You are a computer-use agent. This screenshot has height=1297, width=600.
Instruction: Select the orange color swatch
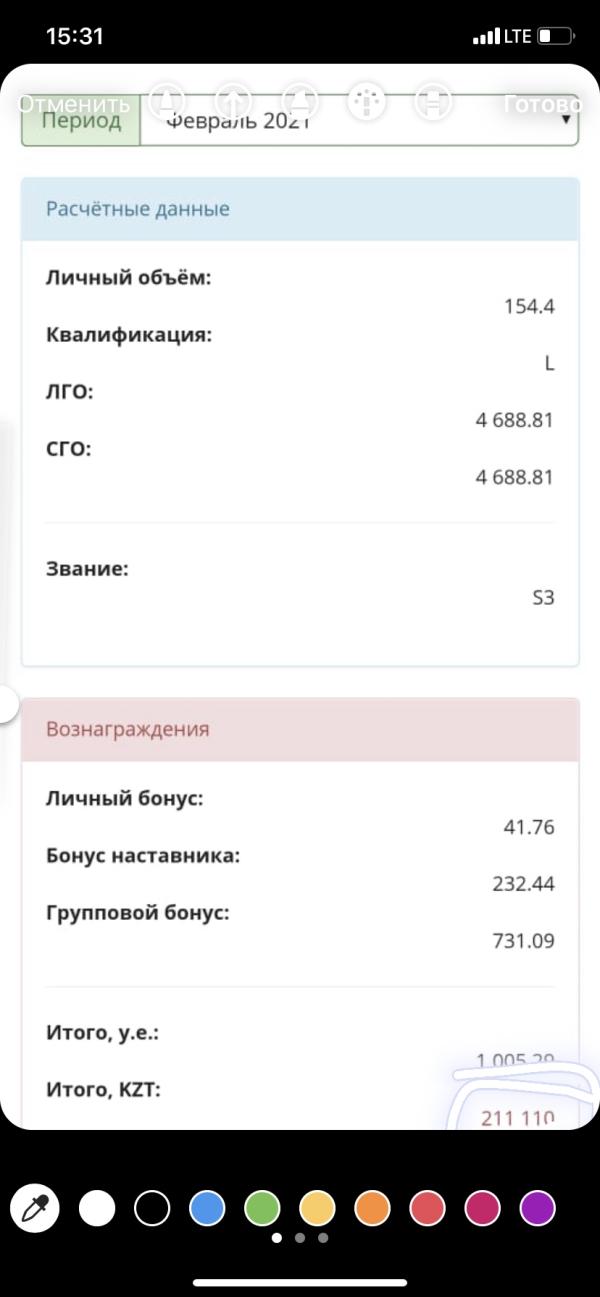pyautogui.click(x=372, y=1208)
